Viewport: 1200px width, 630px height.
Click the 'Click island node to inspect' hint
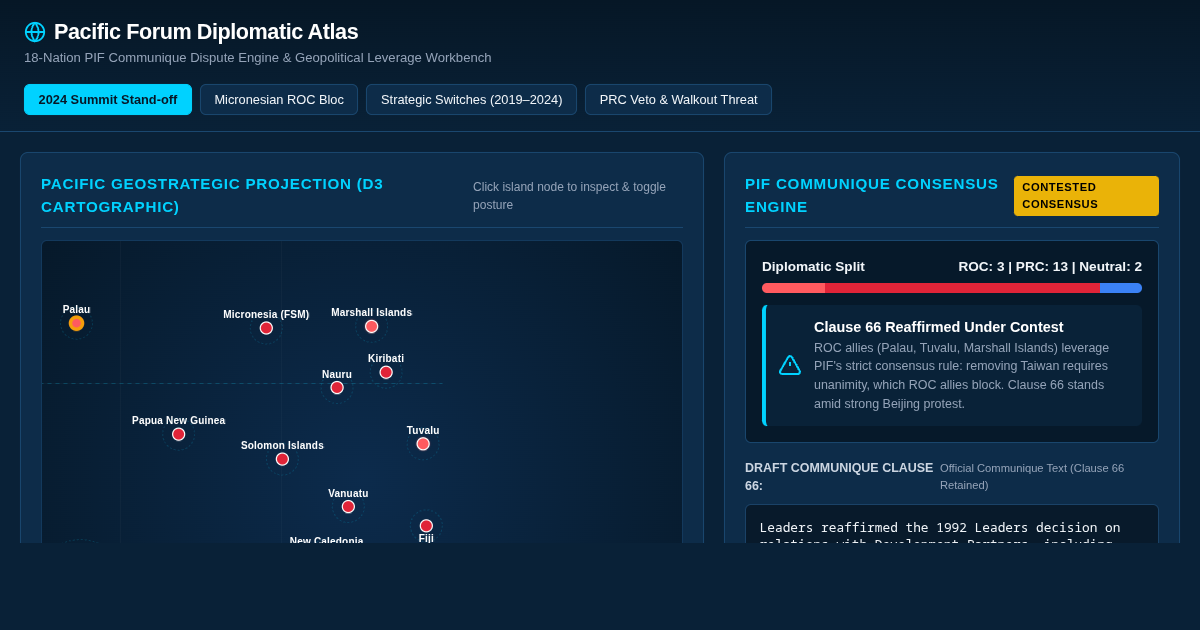tap(569, 196)
